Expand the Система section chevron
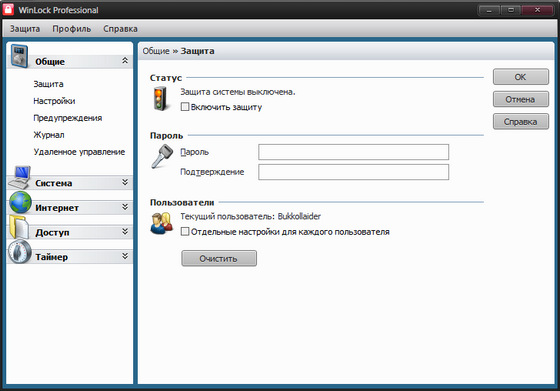 125,182
